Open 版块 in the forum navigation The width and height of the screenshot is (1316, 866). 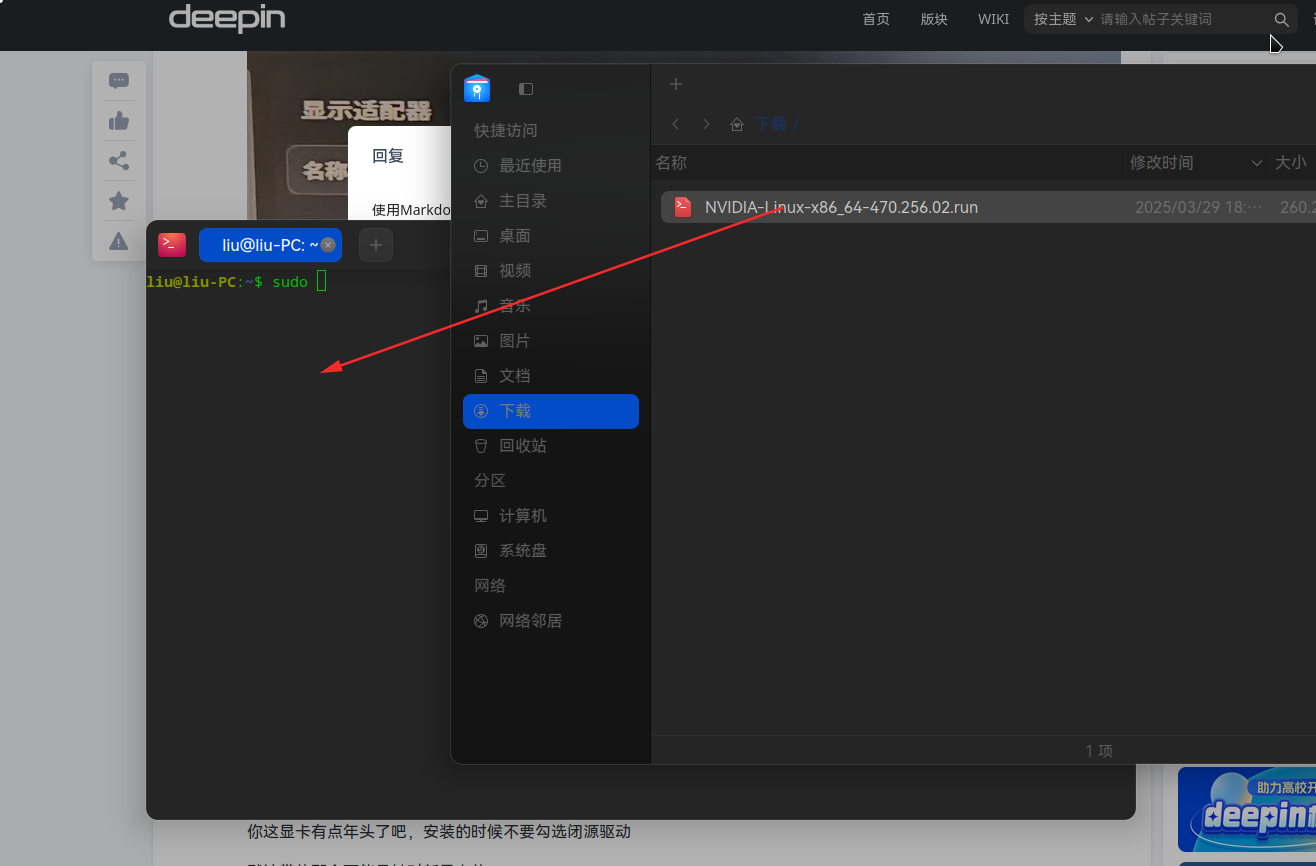point(934,19)
